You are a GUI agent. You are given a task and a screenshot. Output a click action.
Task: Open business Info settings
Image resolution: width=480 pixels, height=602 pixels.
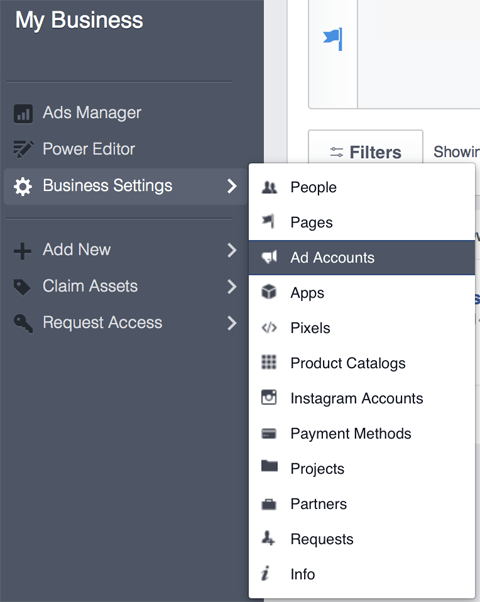point(362,574)
